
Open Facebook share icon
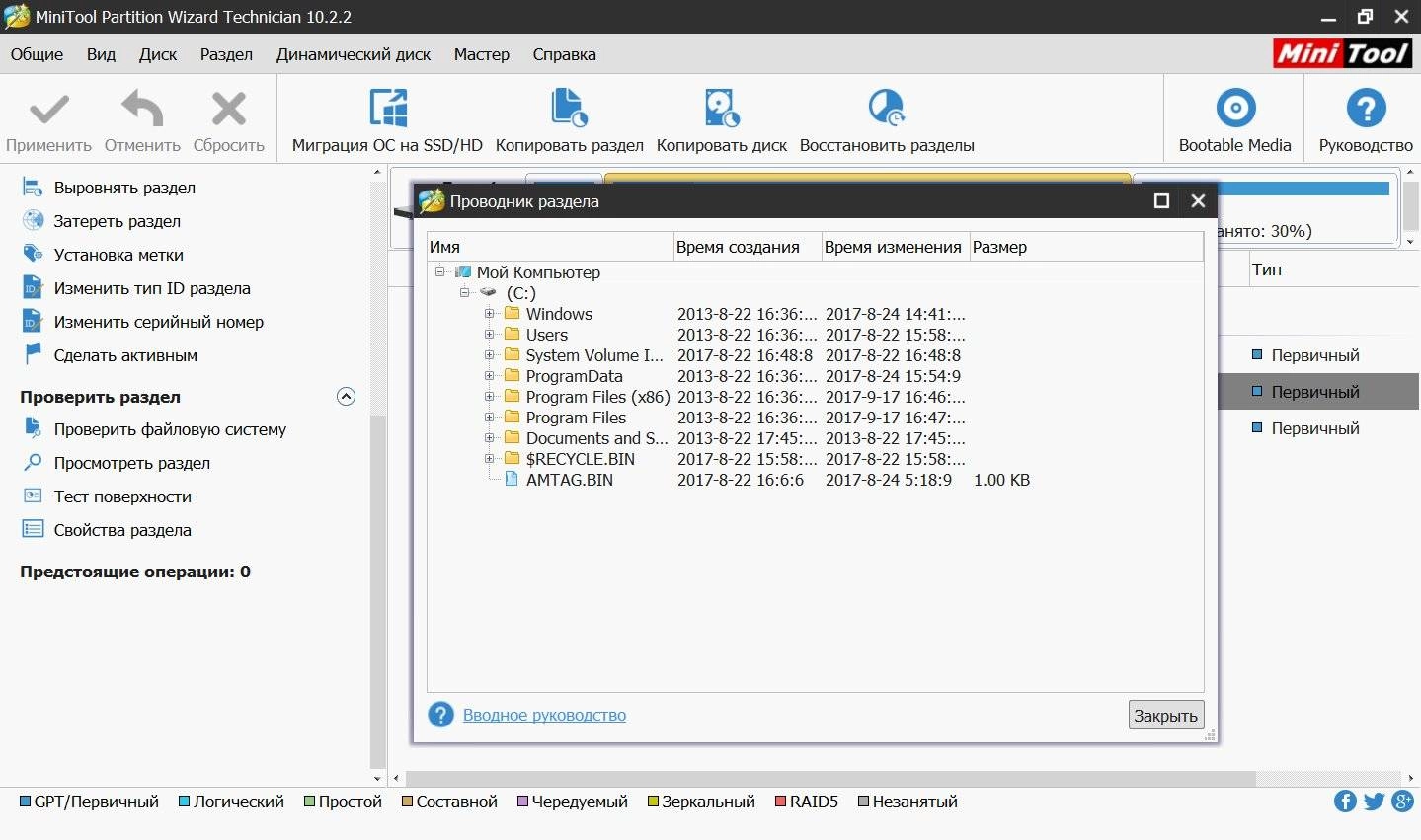(x=1345, y=802)
